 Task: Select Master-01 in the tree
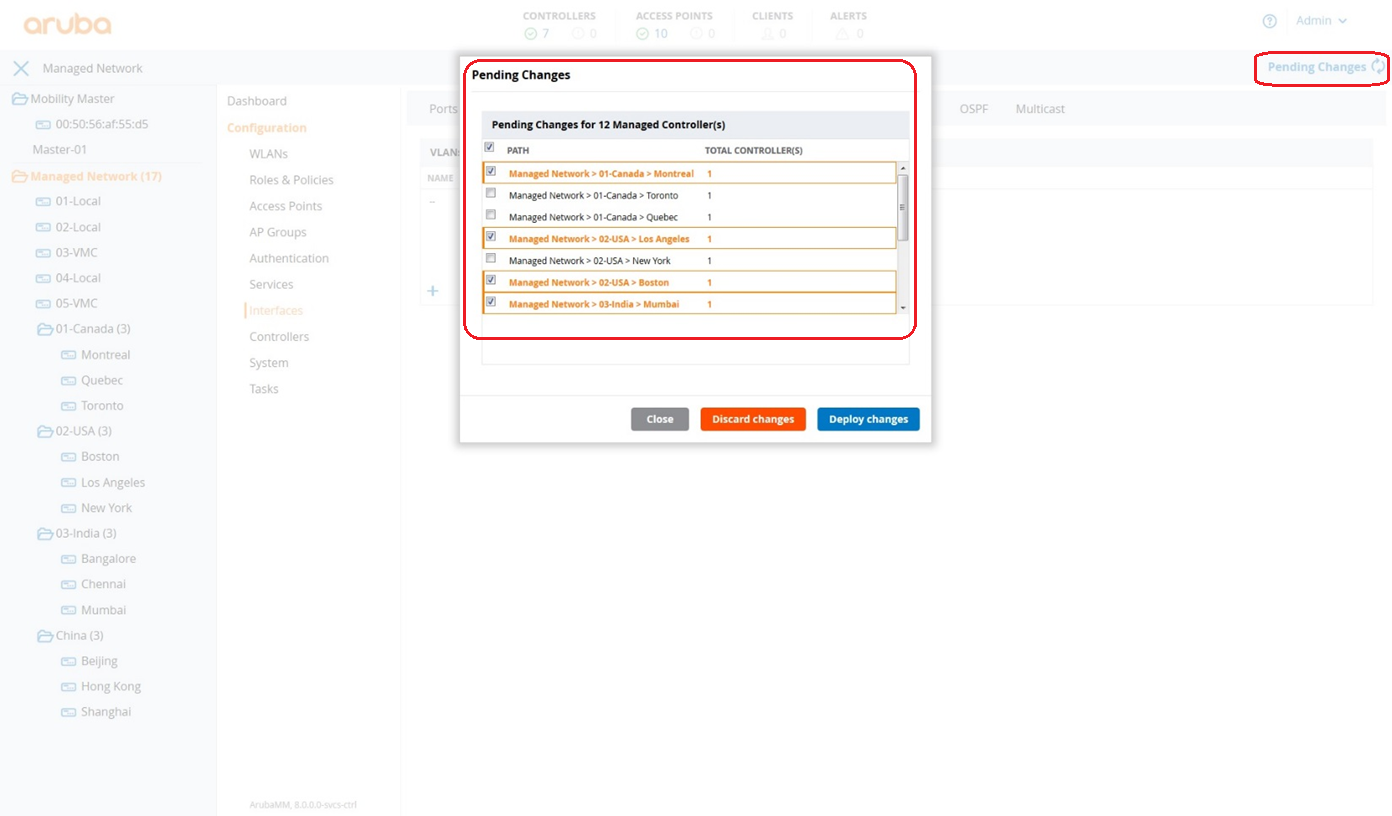[60, 150]
